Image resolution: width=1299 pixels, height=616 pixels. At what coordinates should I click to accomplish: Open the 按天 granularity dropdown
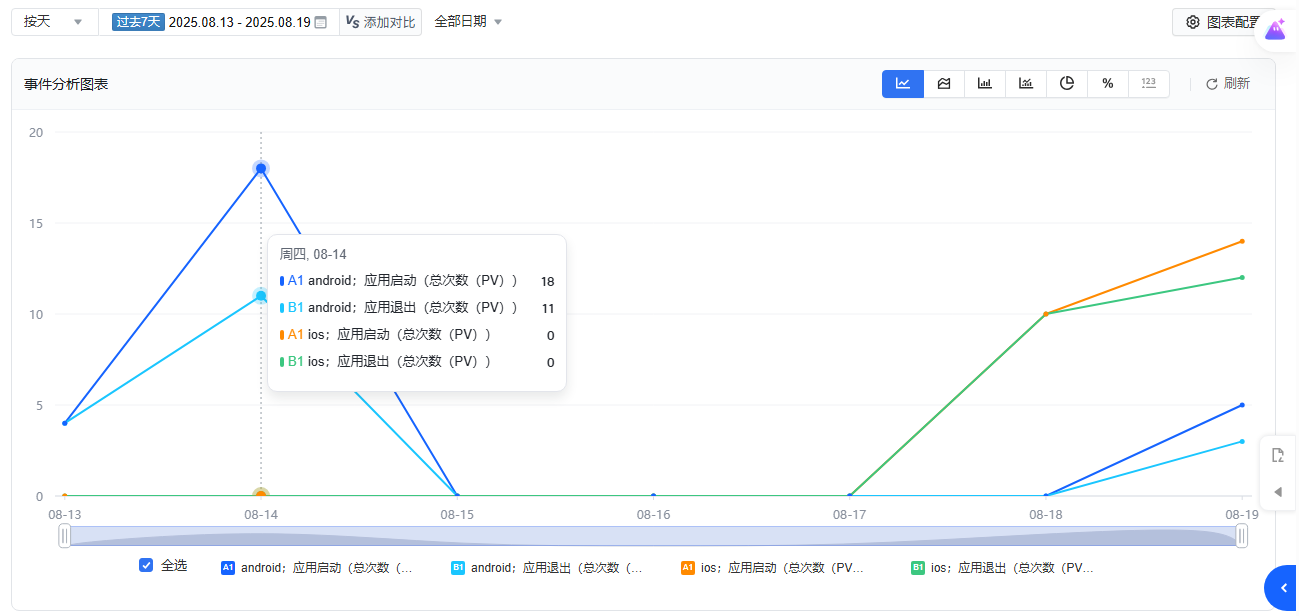coord(54,22)
